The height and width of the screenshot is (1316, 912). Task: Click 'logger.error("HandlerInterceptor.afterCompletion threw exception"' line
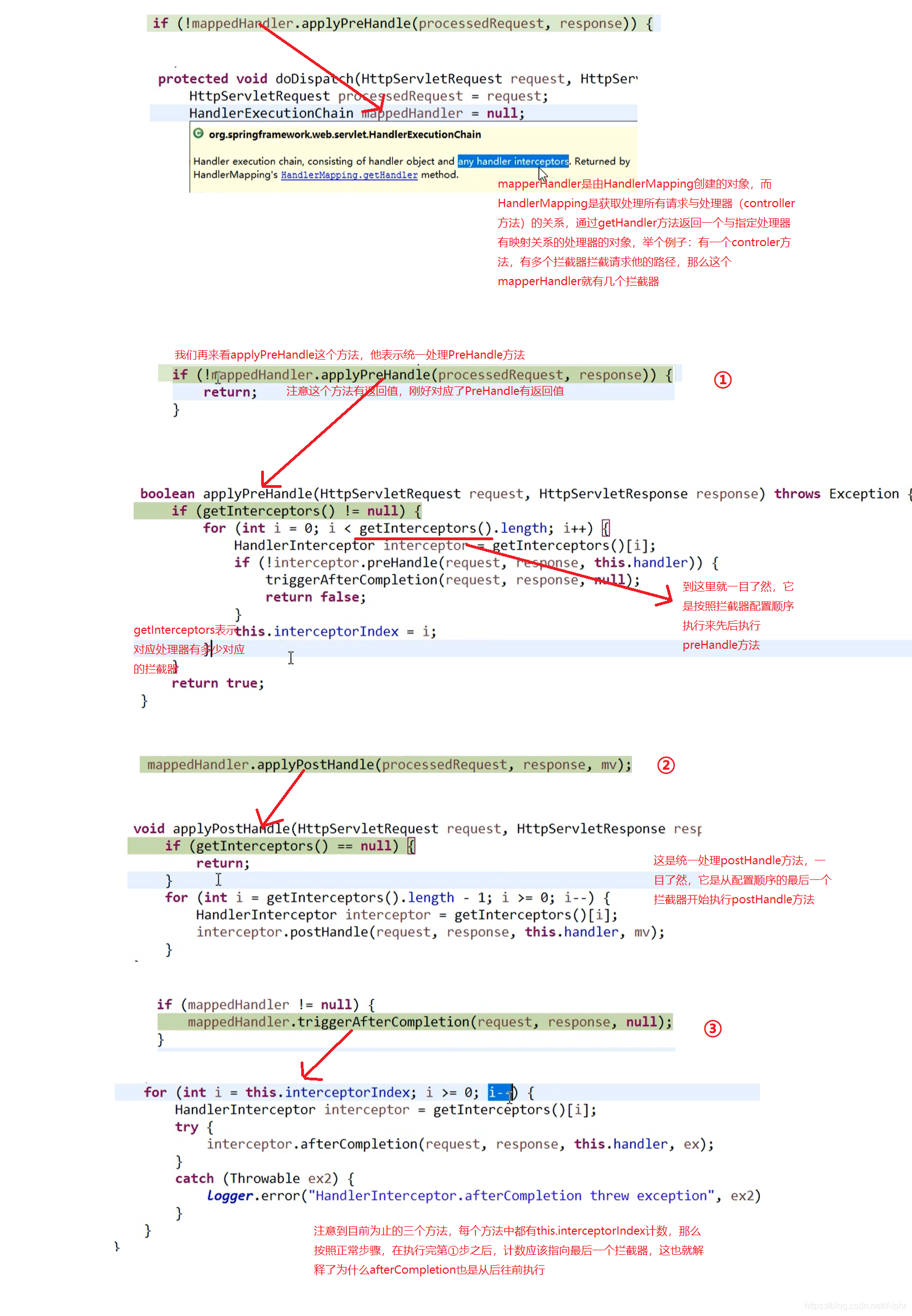483,1196
